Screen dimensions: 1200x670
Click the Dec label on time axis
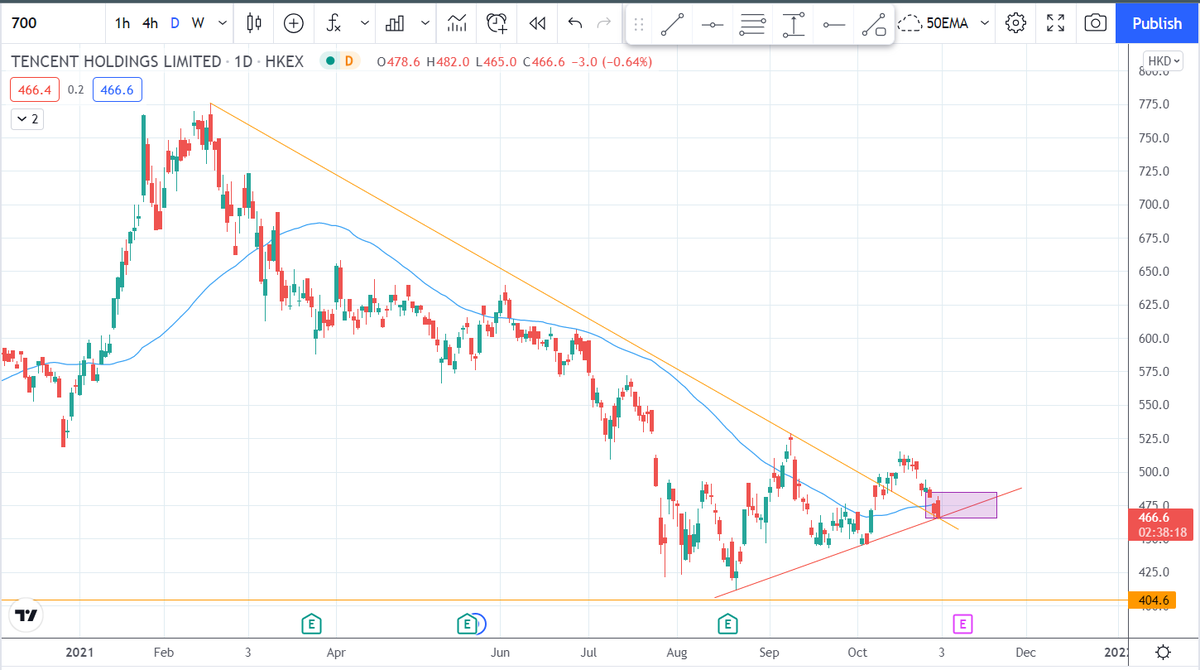tap(1025, 651)
